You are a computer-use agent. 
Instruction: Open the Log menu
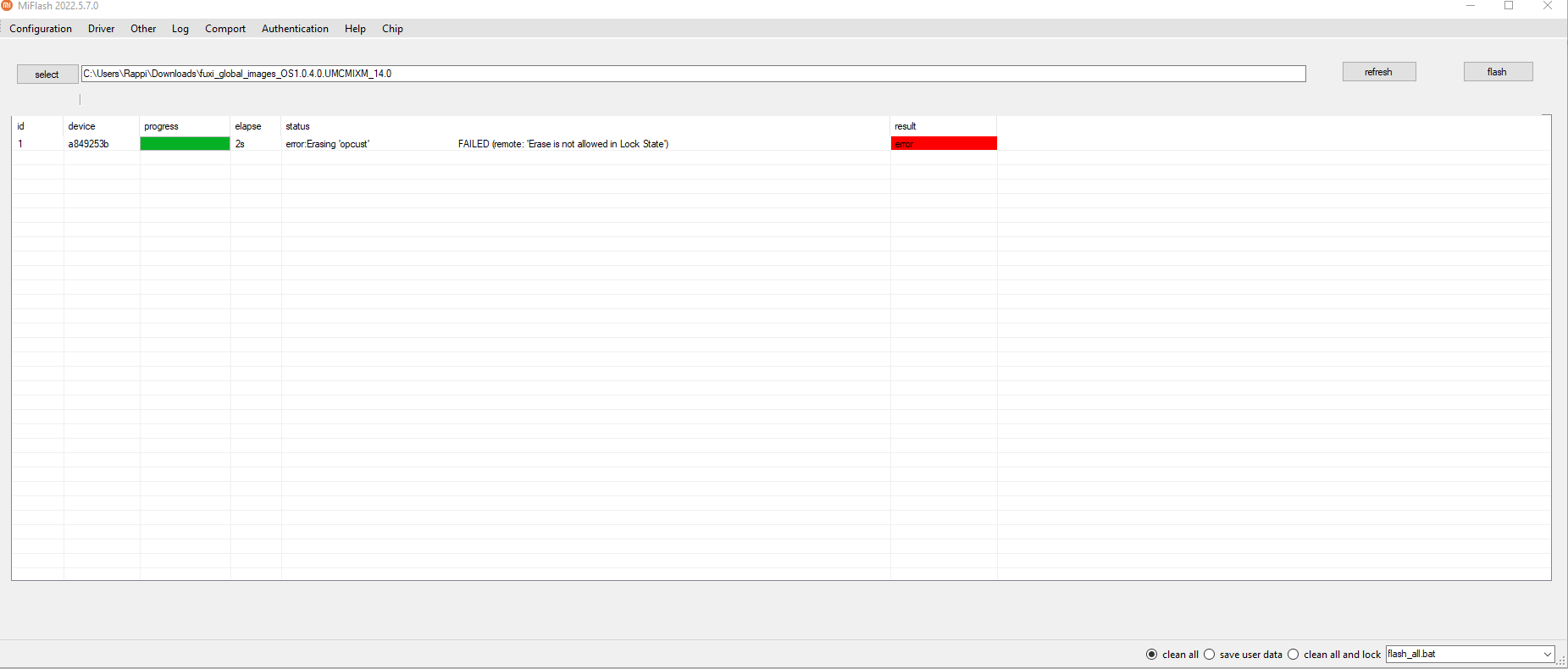[x=180, y=29]
